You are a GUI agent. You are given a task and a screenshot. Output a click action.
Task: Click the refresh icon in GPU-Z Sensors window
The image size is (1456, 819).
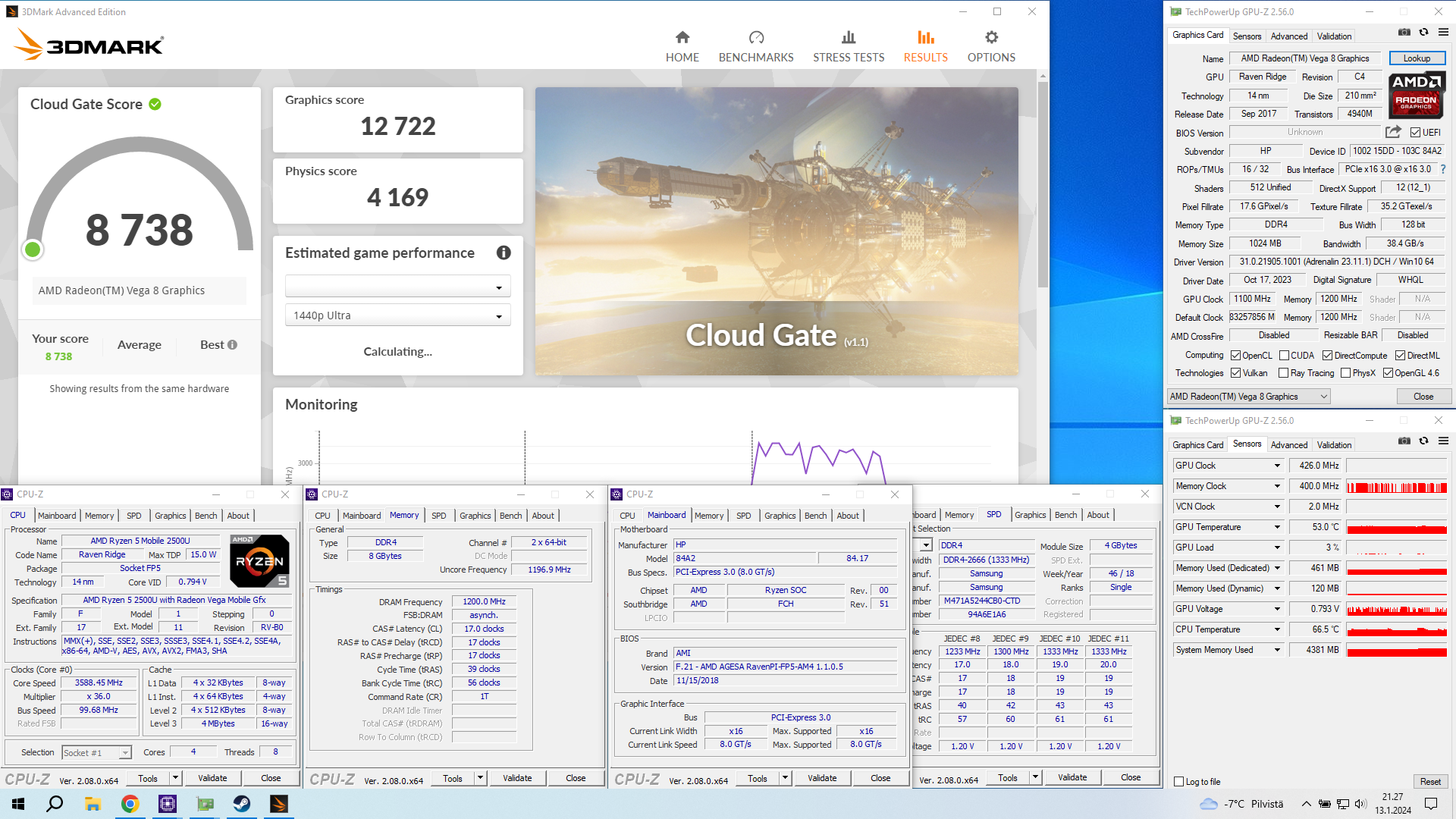[x=1423, y=441]
